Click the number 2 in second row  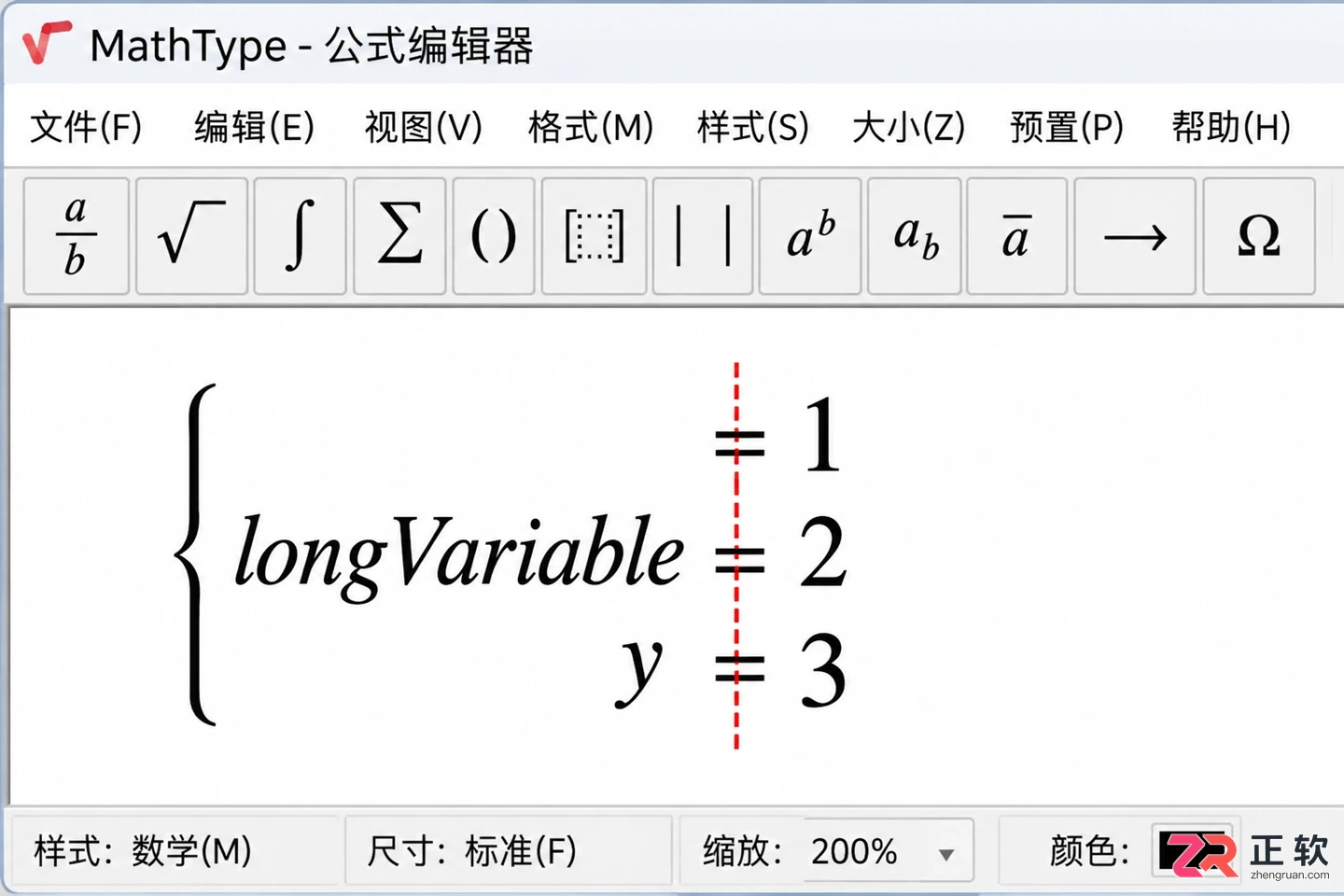822,553
